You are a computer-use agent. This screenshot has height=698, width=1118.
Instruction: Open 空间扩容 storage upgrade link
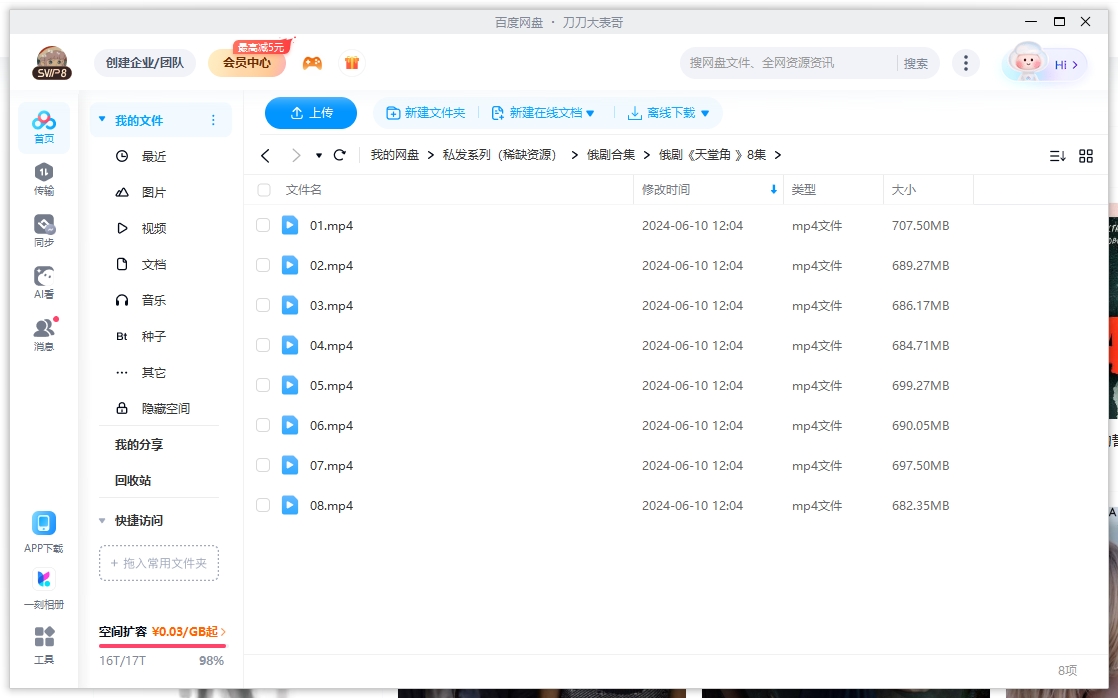point(160,633)
